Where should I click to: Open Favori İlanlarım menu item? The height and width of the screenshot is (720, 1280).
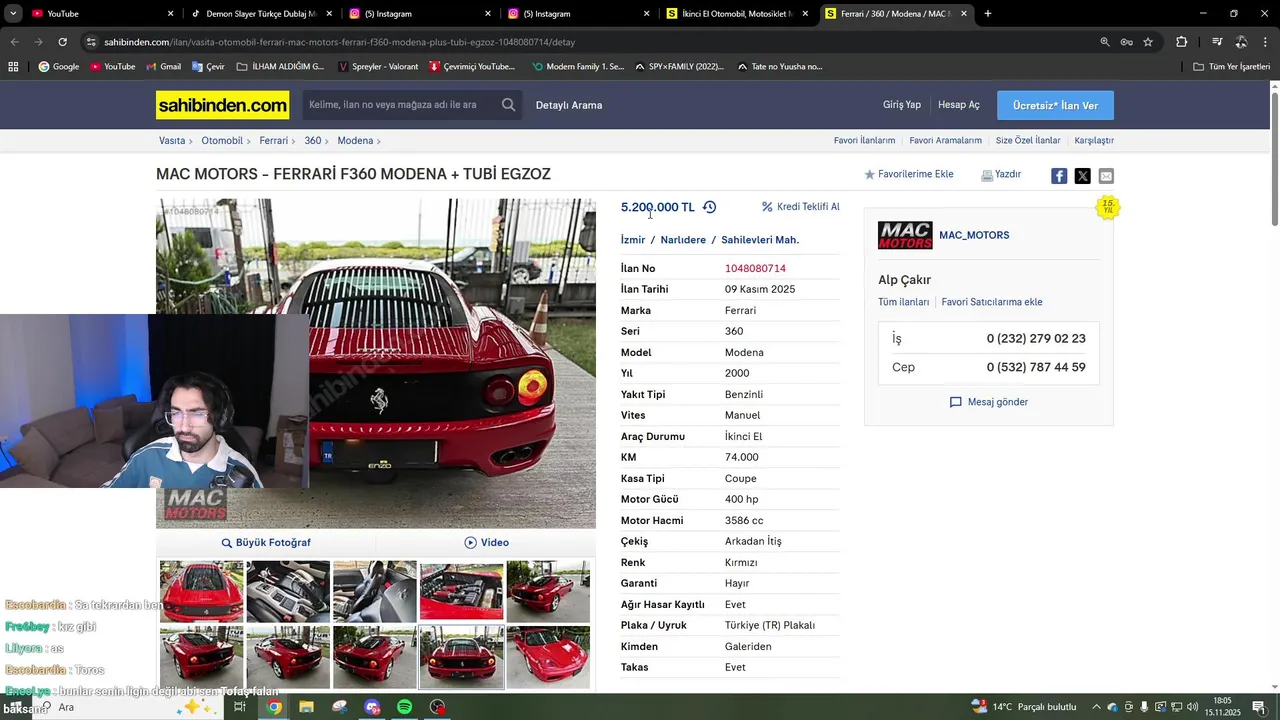864,141
